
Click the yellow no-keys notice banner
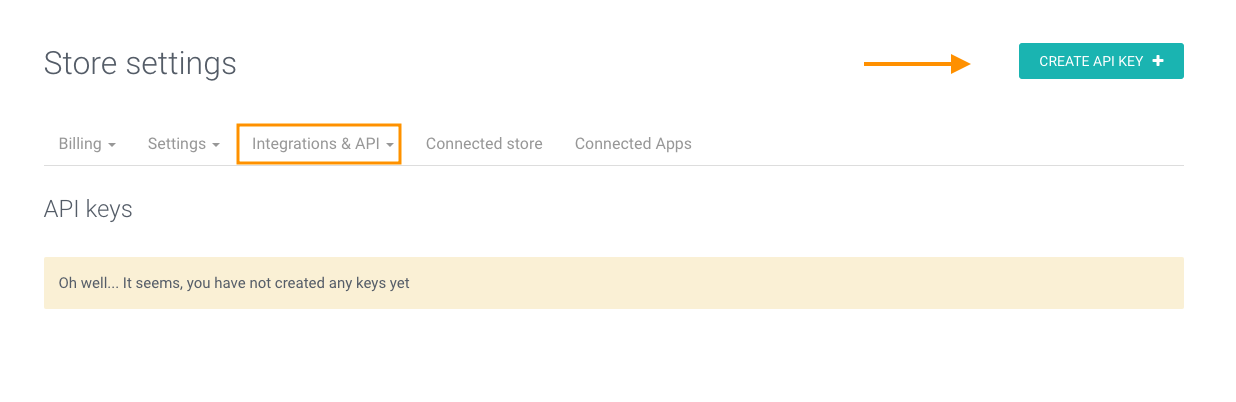(x=614, y=283)
